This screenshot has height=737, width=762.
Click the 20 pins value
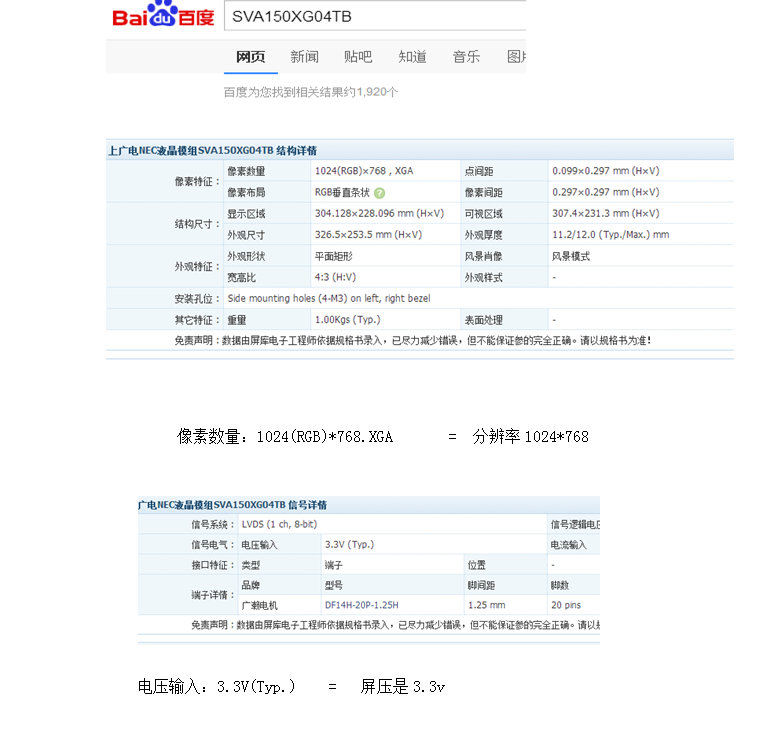566,605
